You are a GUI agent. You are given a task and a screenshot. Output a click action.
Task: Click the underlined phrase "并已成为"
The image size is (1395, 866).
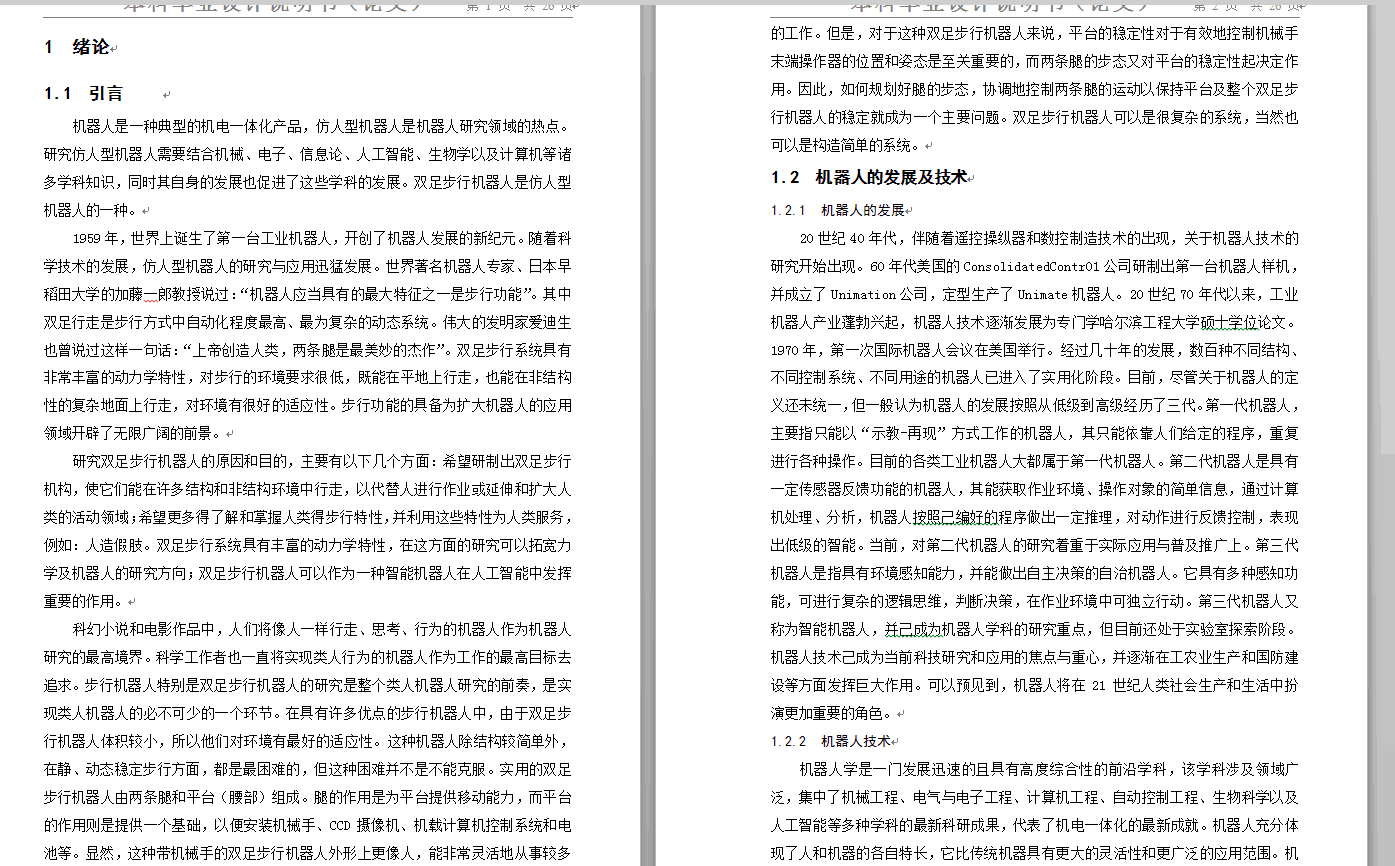[x=914, y=630]
